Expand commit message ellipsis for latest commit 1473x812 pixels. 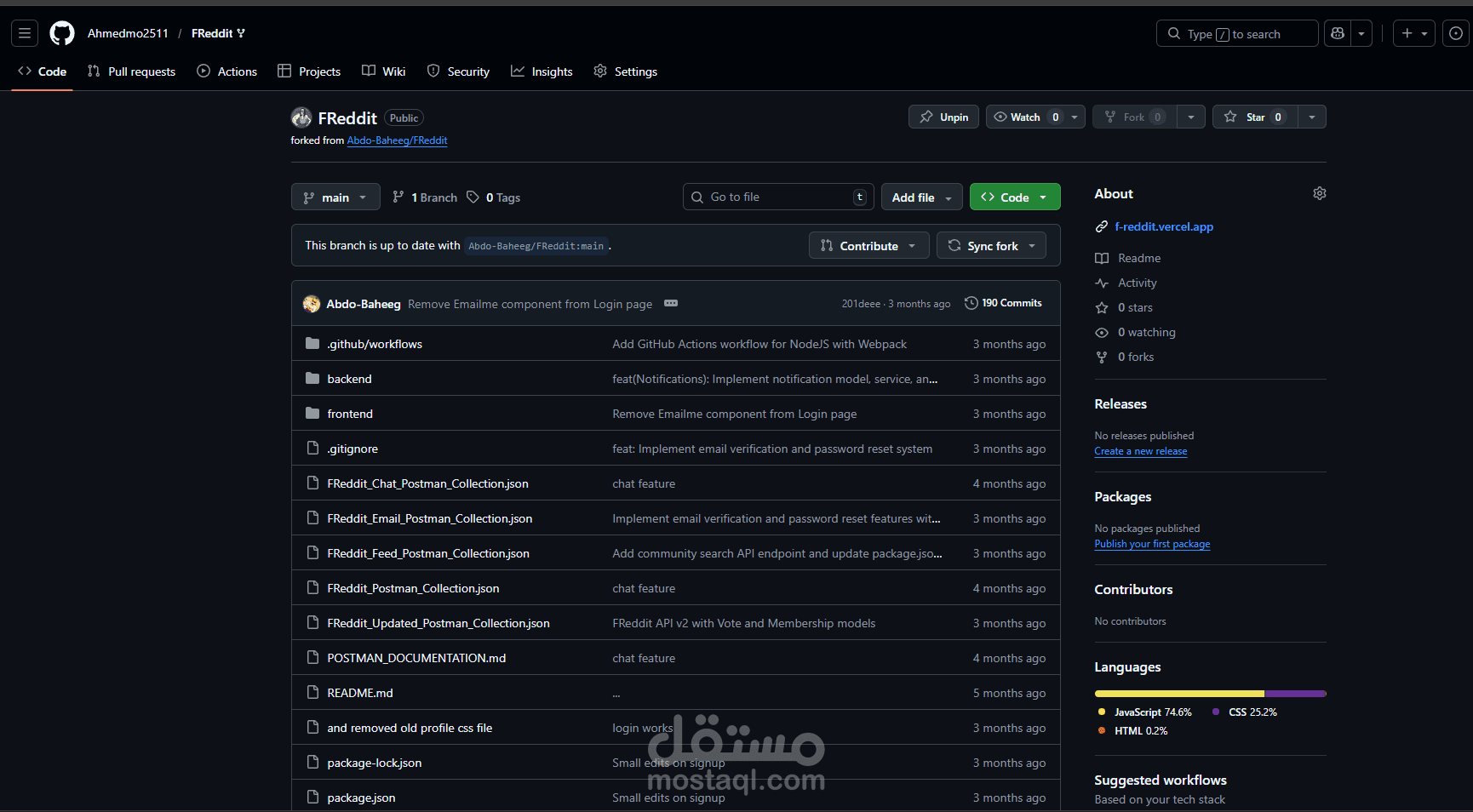click(671, 303)
